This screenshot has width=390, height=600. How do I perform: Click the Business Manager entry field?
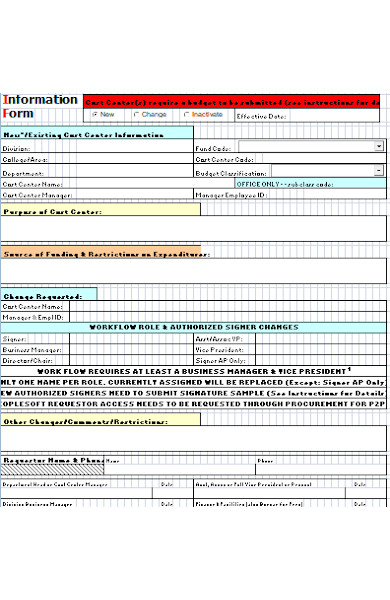(131, 349)
